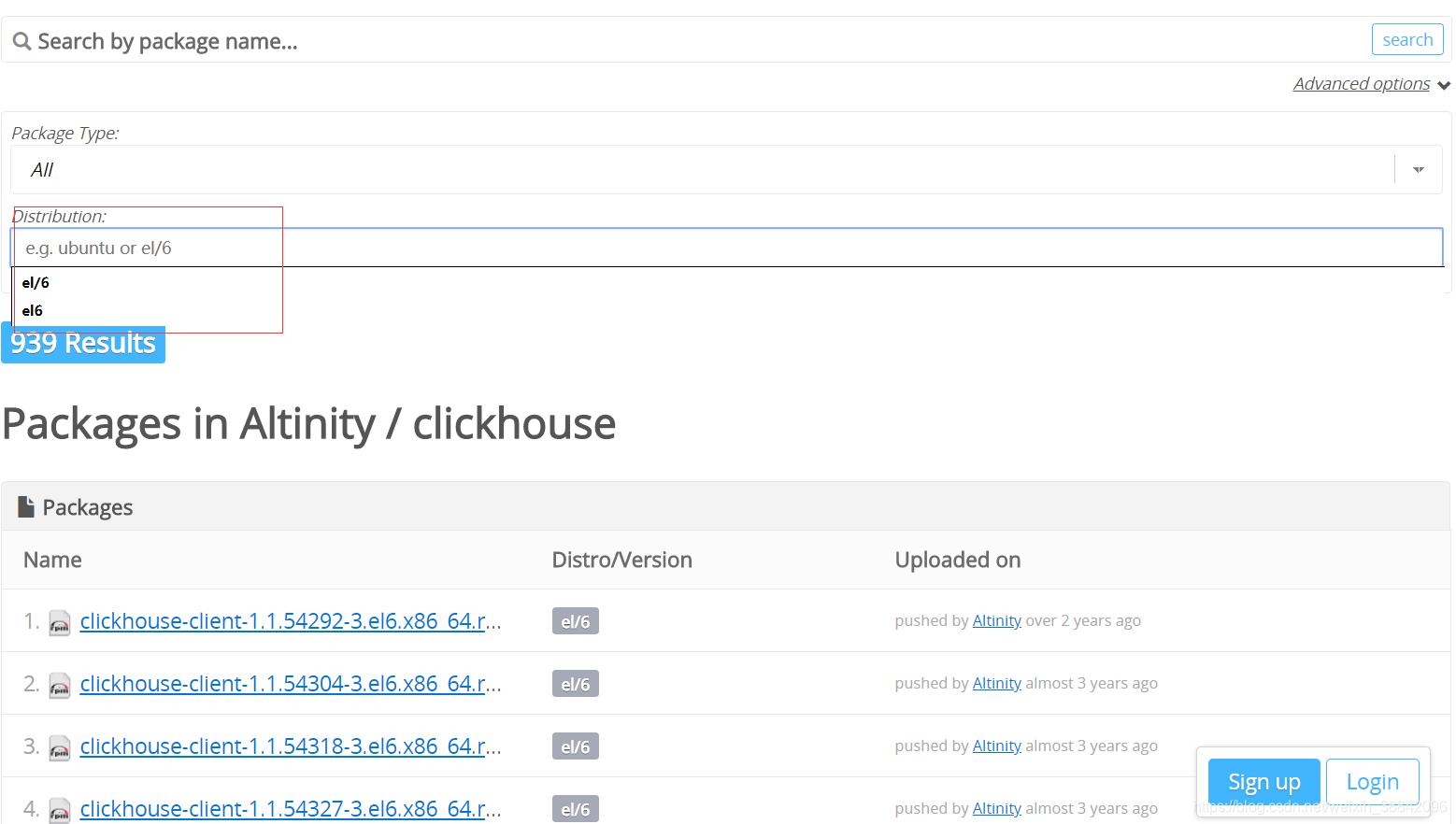Open clickhouse-client-1.1.54327-3.el6 package link
This screenshot has height=824, width=1456.
[x=291, y=808]
